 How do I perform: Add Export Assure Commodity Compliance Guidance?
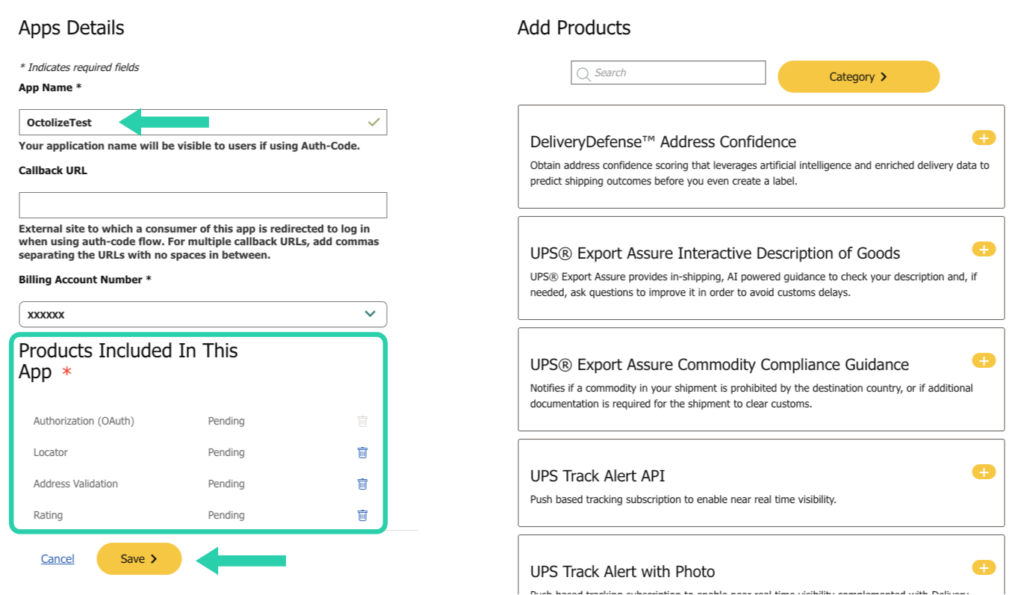click(983, 360)
